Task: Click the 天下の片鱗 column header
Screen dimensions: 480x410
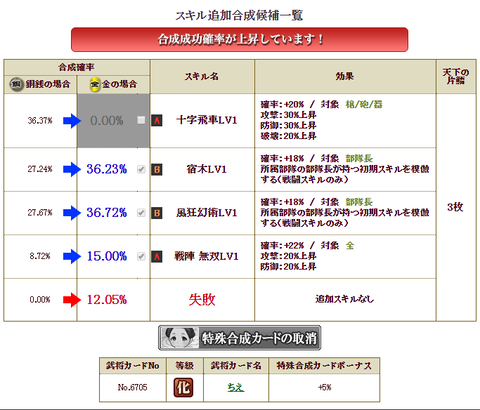Action: (x=456, y=76)
